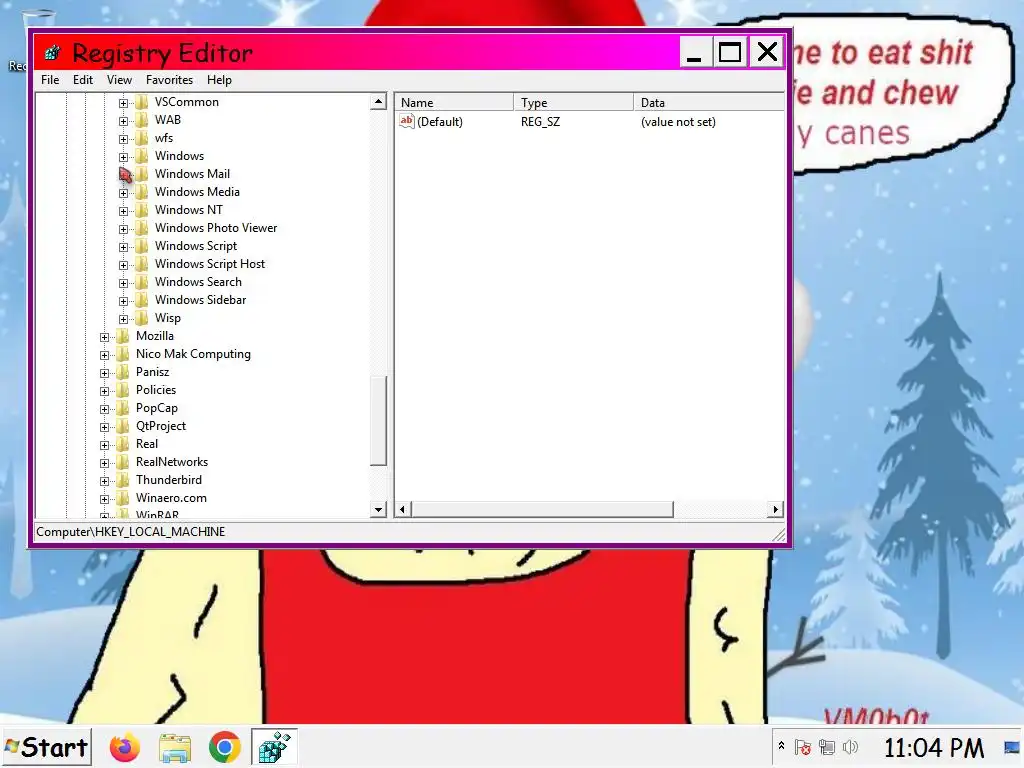Open the View menu

(120, 80)
